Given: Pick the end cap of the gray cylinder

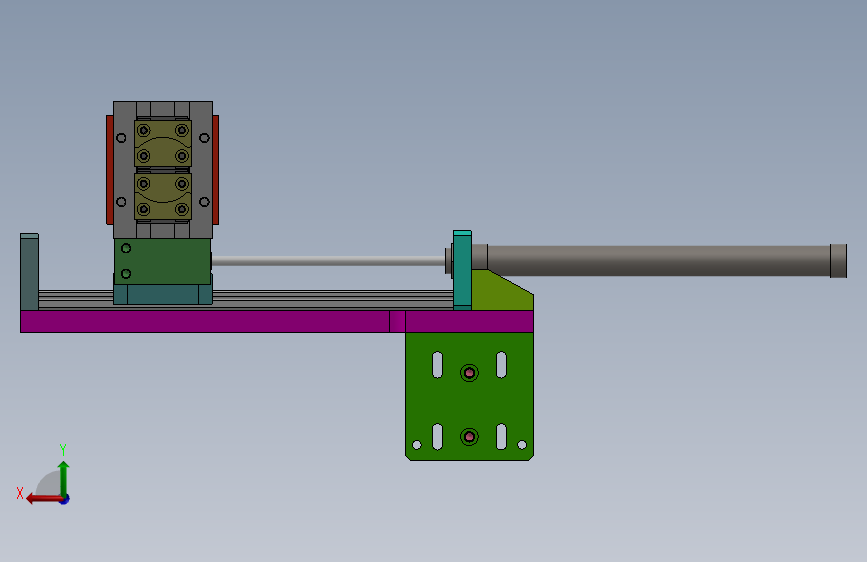Looking at the screenshot, I should tap(838, 261).
